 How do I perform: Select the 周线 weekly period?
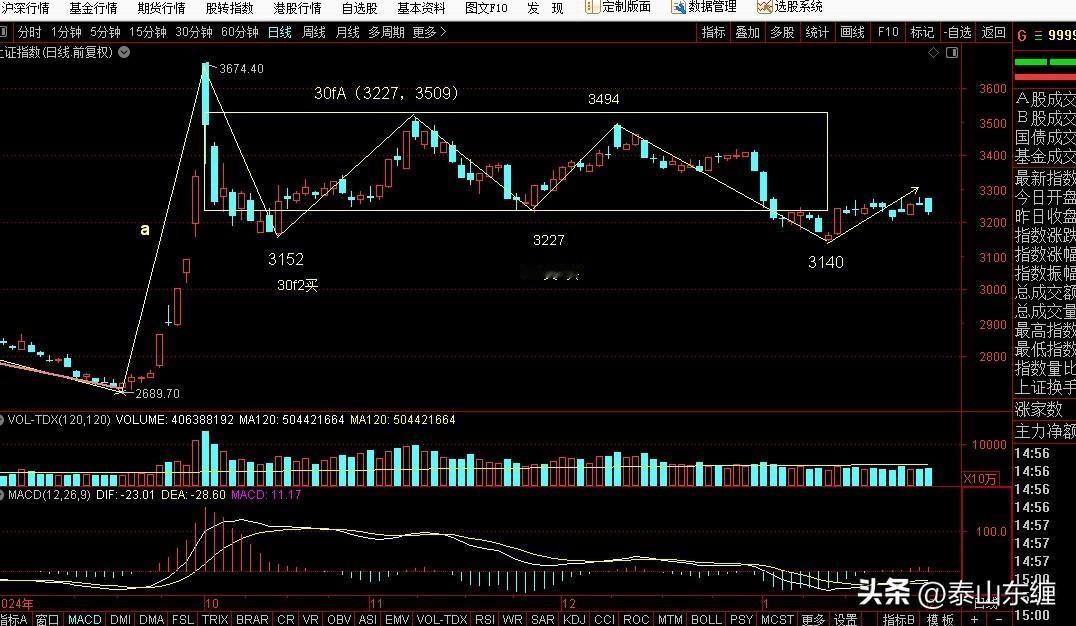(x=314, y=32)
